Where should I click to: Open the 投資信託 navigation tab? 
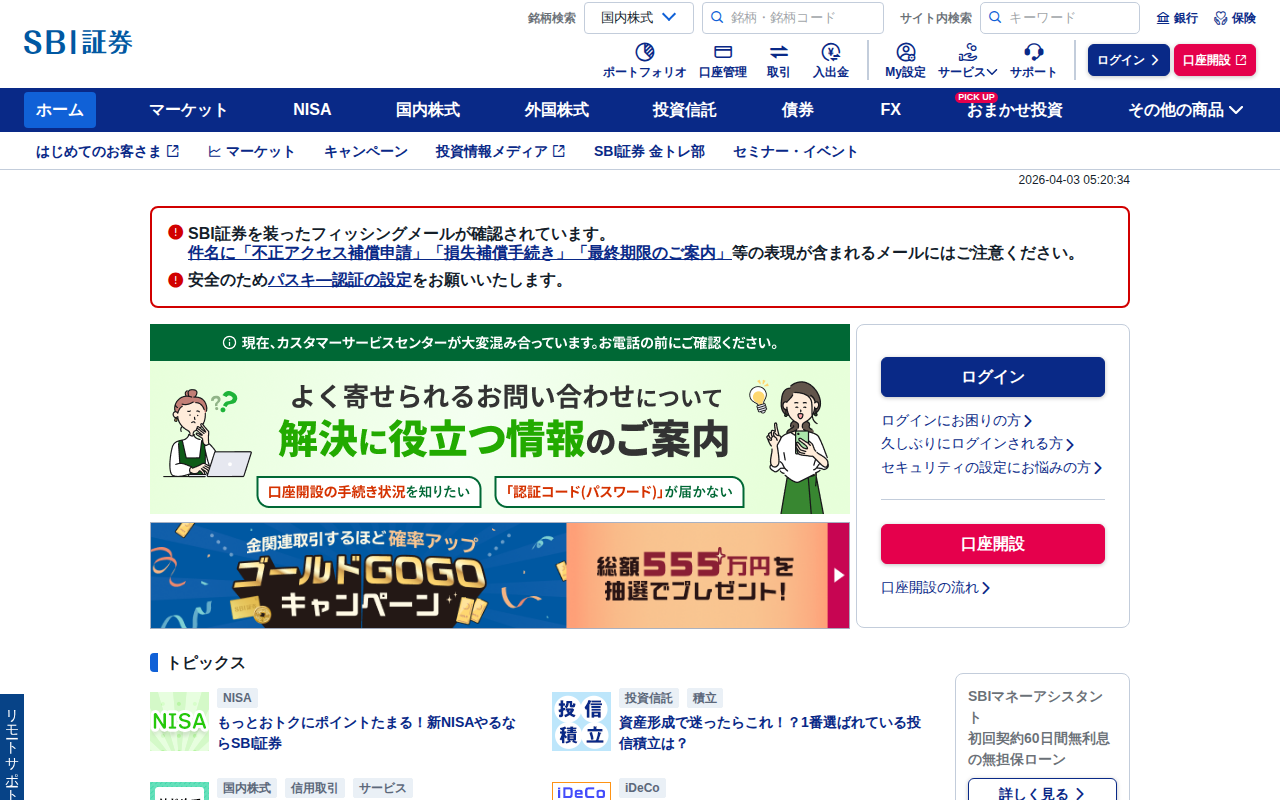[685, 110]
